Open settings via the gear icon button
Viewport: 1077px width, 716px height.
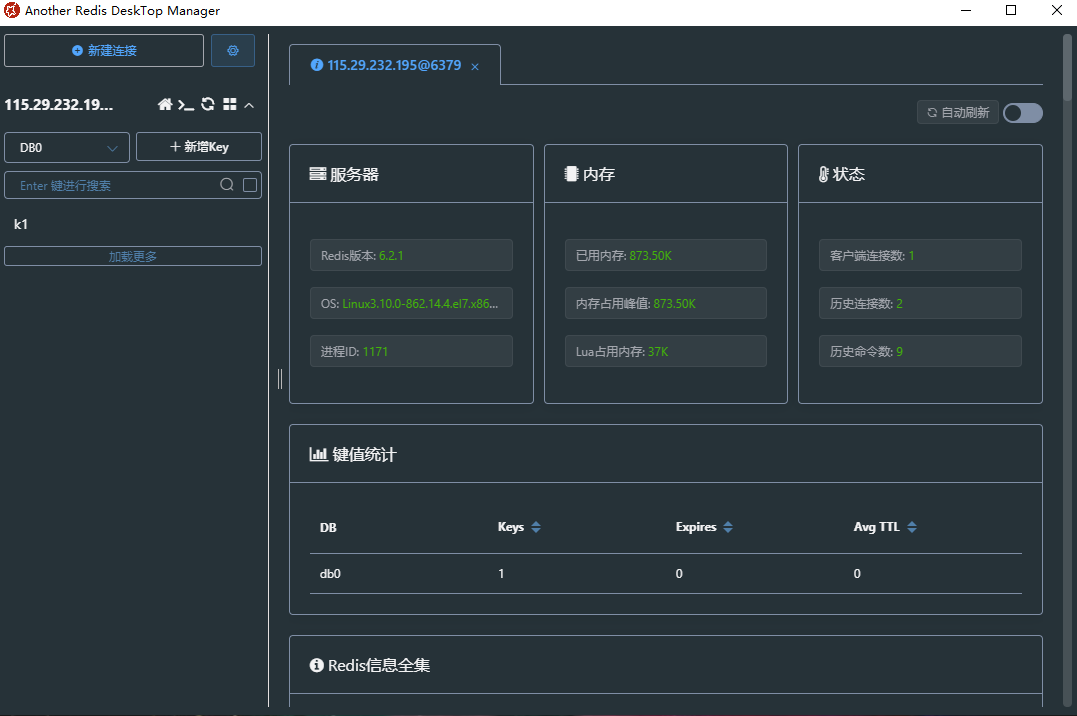coord(233,51)
